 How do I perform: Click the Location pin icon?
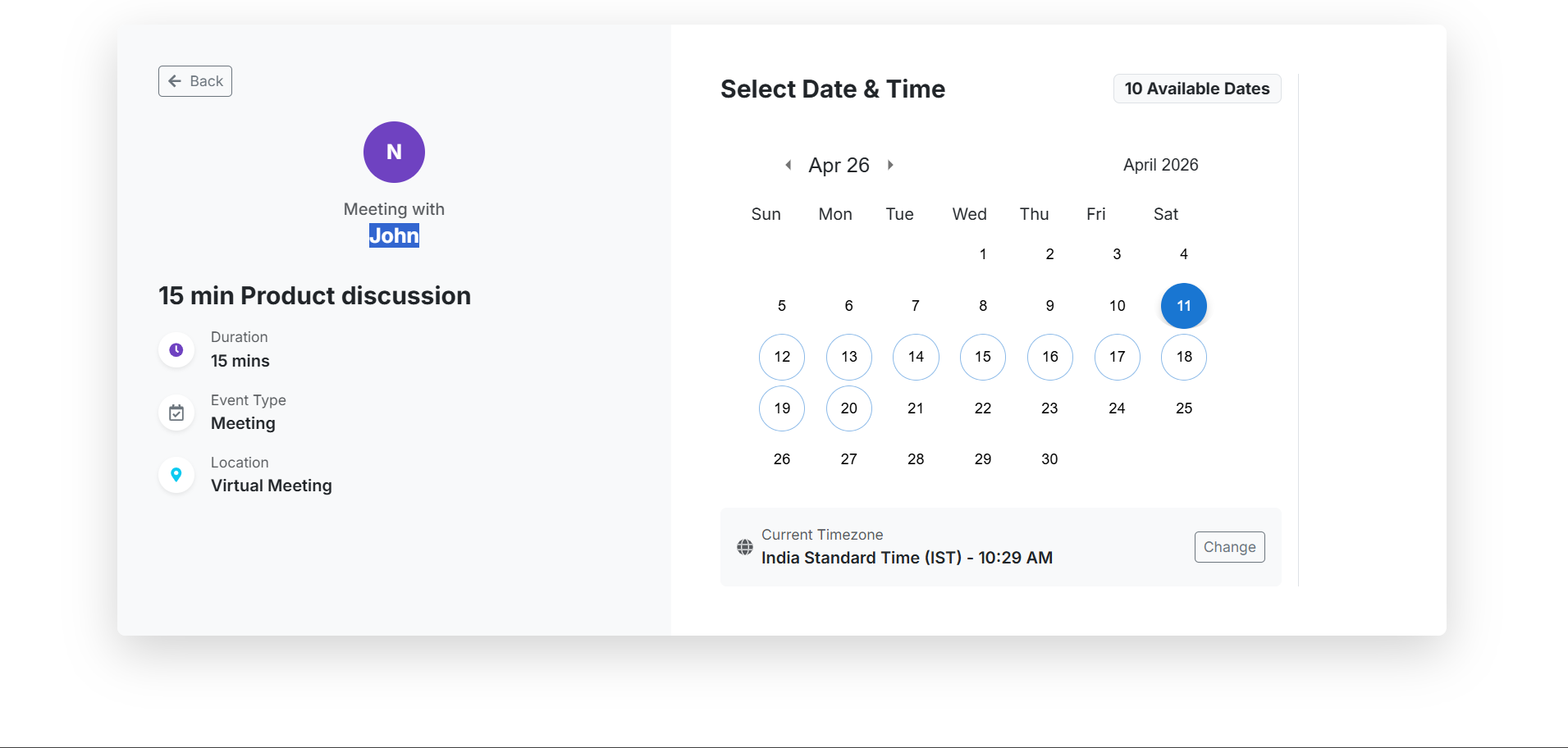[176, 475]
